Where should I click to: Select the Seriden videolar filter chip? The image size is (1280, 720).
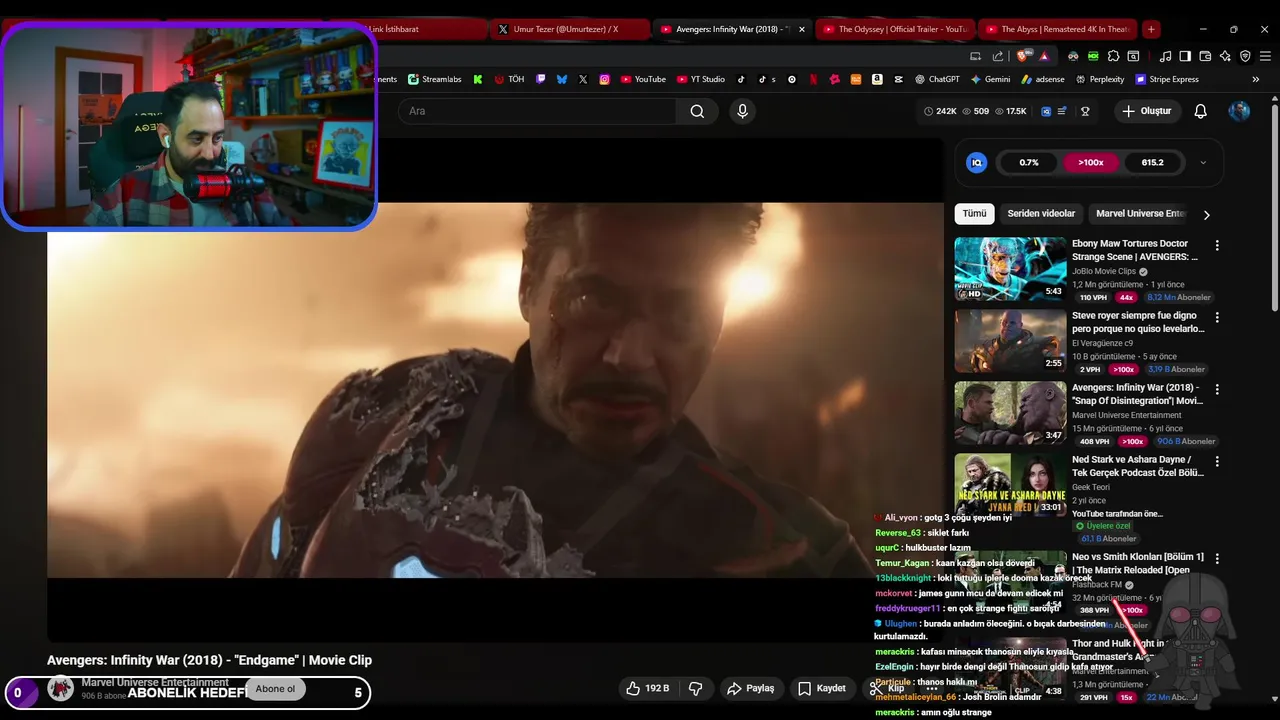[1041, 213]
